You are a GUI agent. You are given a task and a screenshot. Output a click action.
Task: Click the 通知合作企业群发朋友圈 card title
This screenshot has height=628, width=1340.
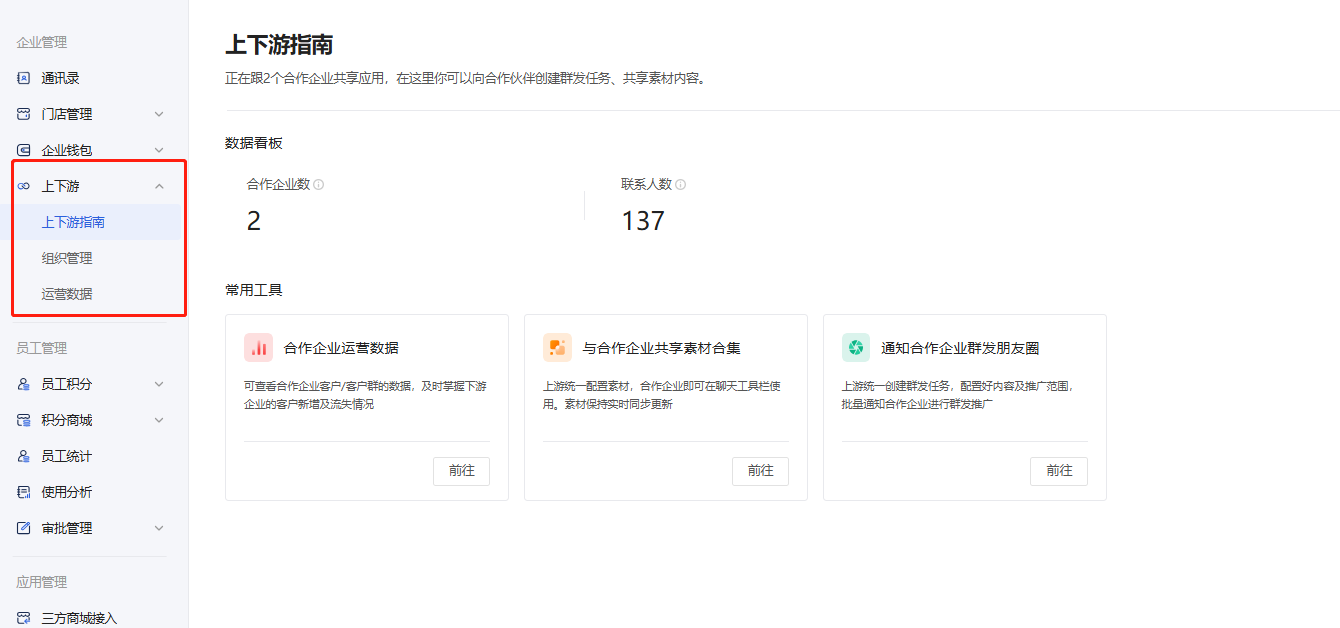pyautogui.click(x=960, y=348)
